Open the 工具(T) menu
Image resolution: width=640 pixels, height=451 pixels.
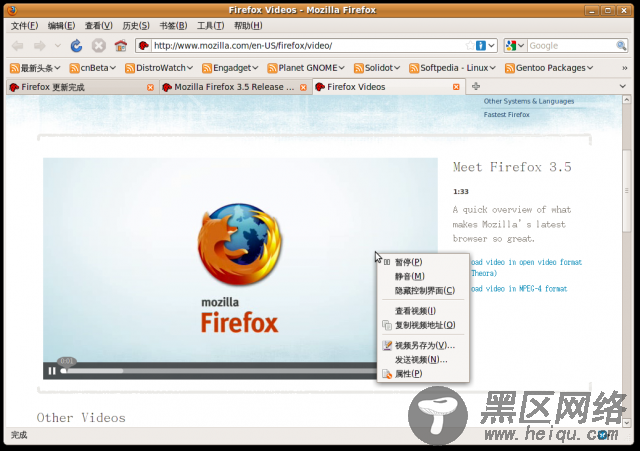point(210,26)
